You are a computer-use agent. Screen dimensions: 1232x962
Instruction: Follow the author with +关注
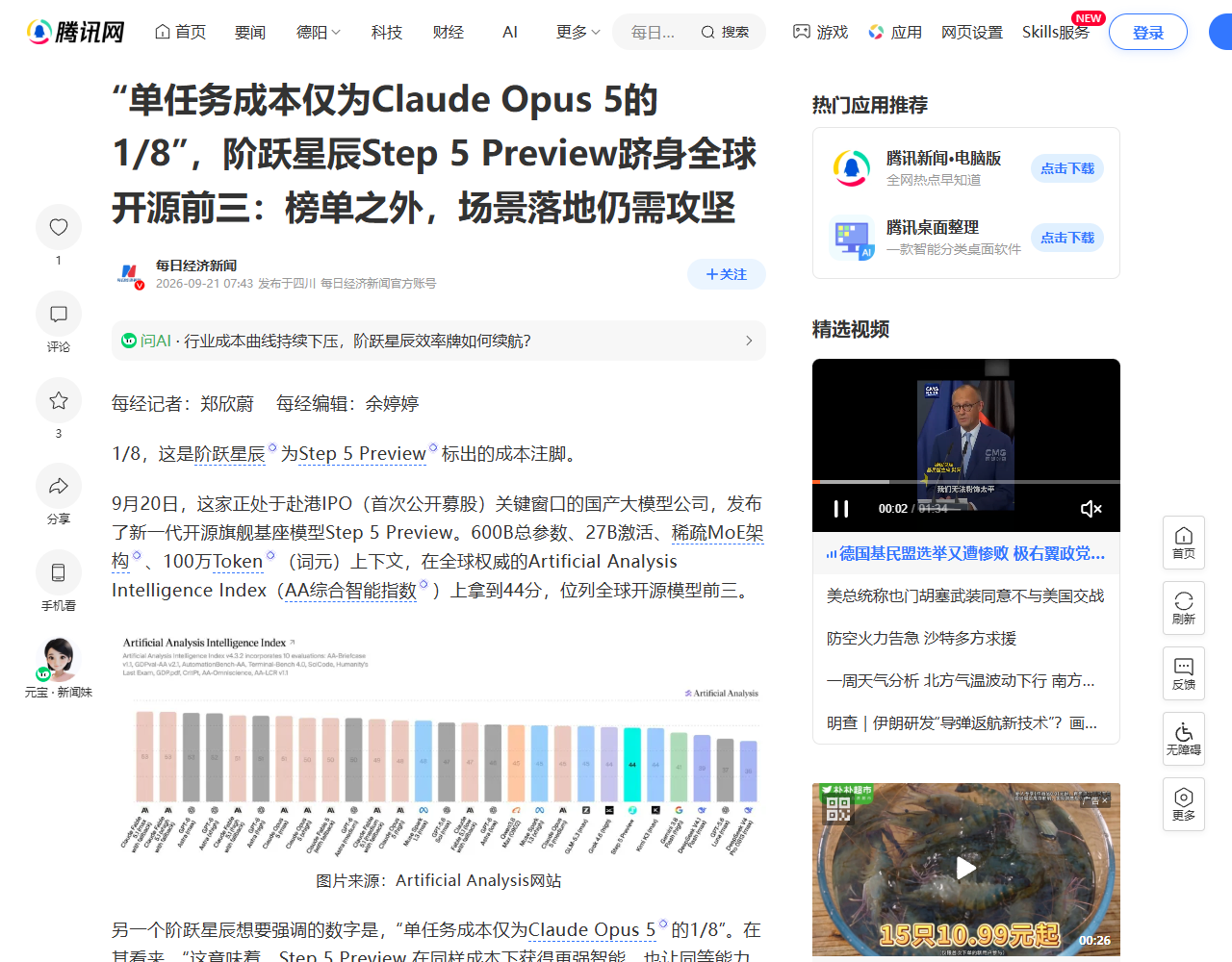click(x=727, y=274)
